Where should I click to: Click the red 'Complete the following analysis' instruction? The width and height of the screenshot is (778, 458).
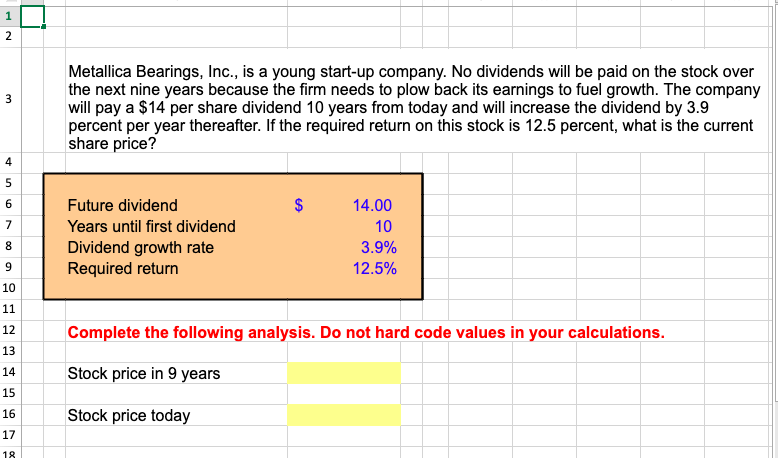tap(366, 332)
